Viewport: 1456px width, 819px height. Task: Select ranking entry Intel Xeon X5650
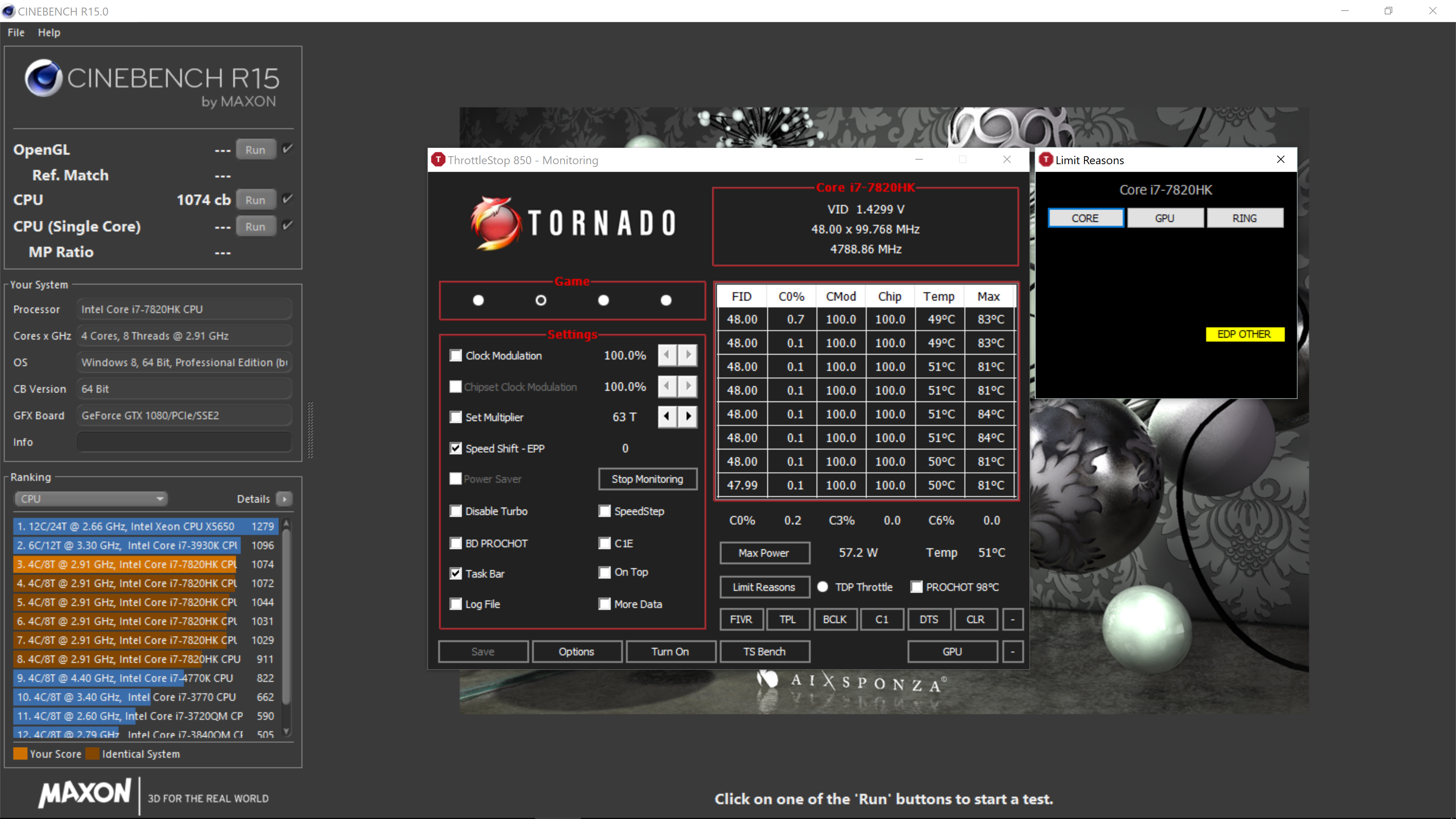pos(145,526)
